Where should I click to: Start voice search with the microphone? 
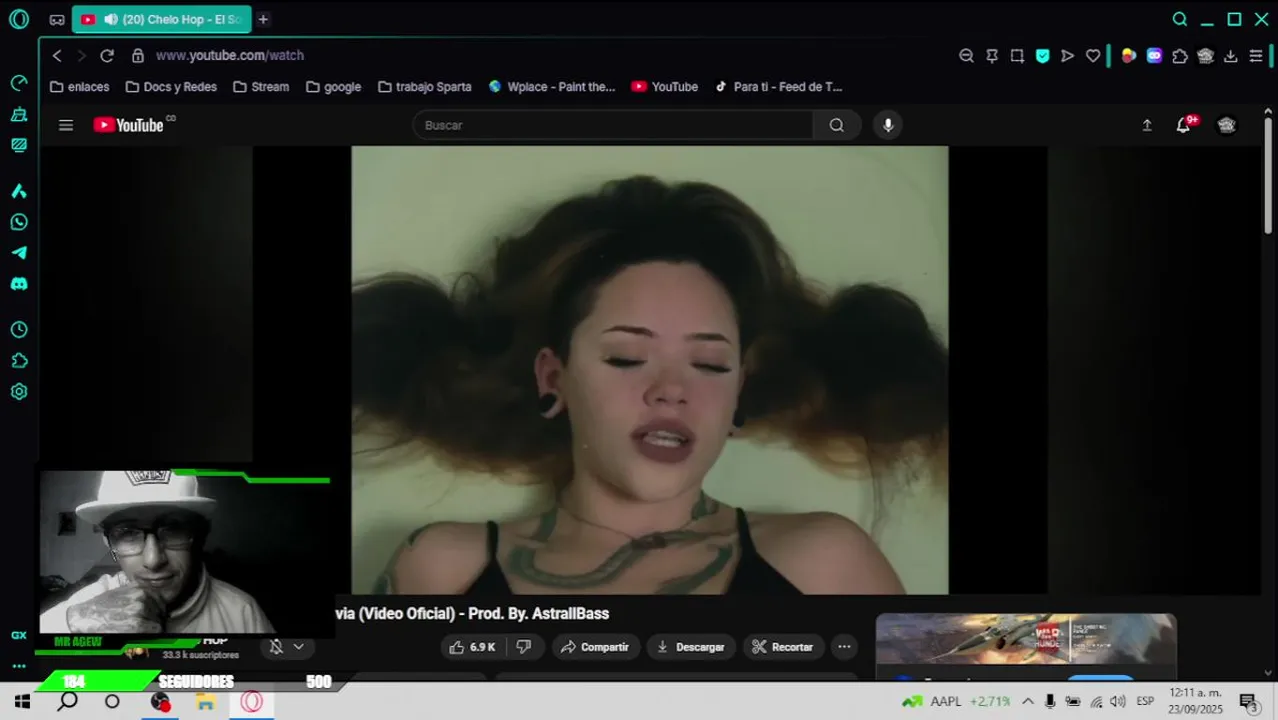point(888,125)
